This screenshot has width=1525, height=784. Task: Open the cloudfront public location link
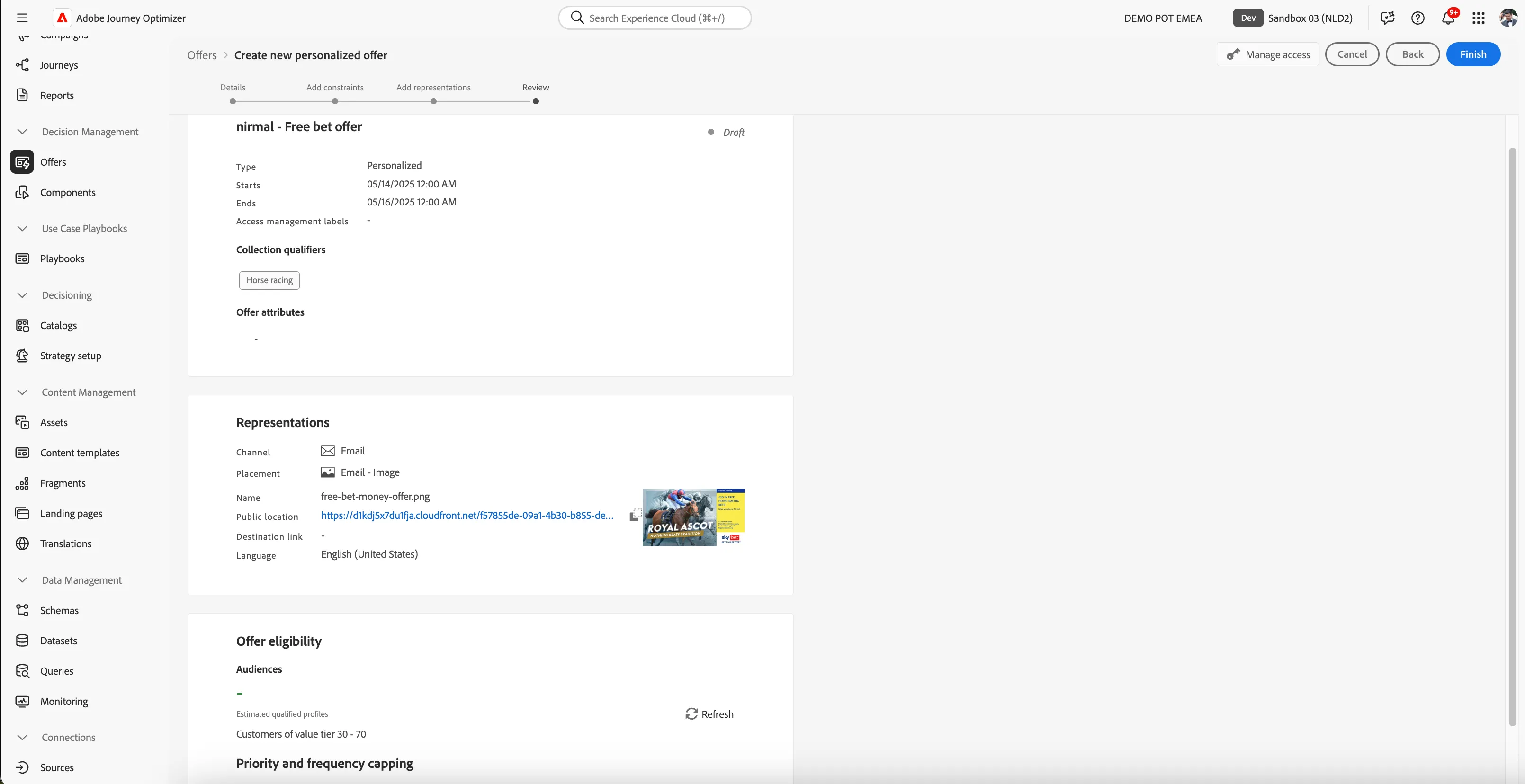(x=467, y=516)
